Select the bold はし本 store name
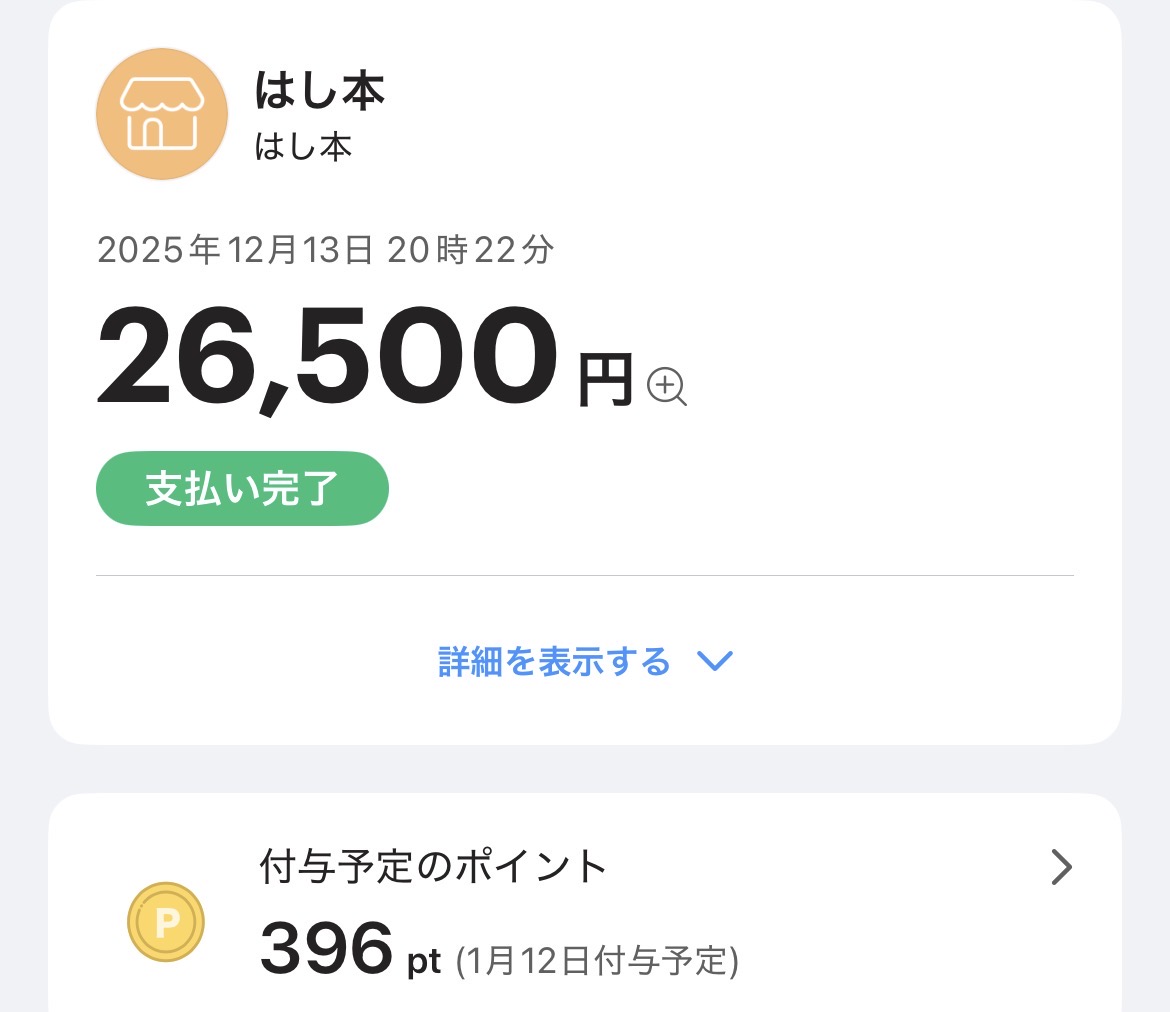 click(x=320, y=92)
